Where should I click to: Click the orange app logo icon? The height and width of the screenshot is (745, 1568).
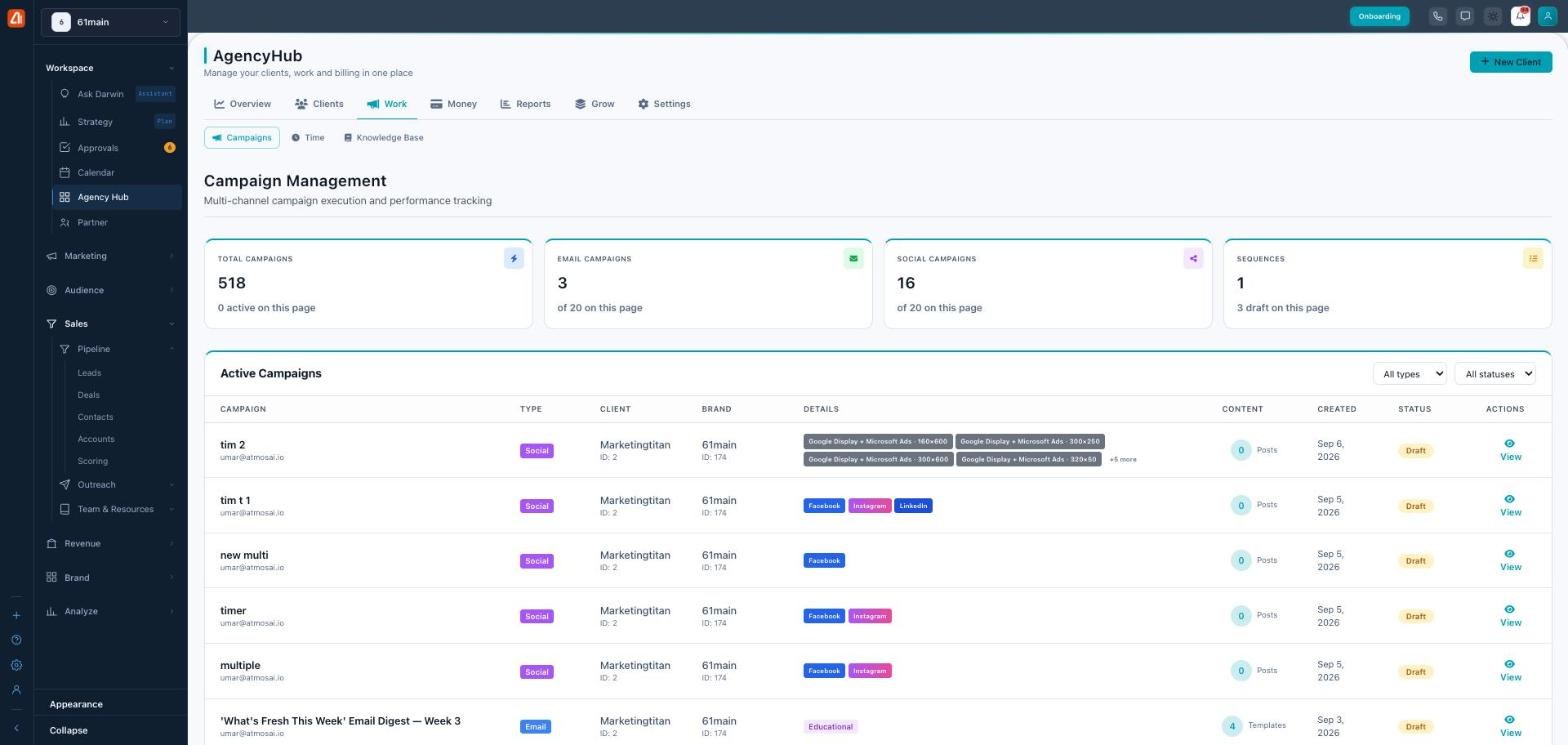coord(16,17)
